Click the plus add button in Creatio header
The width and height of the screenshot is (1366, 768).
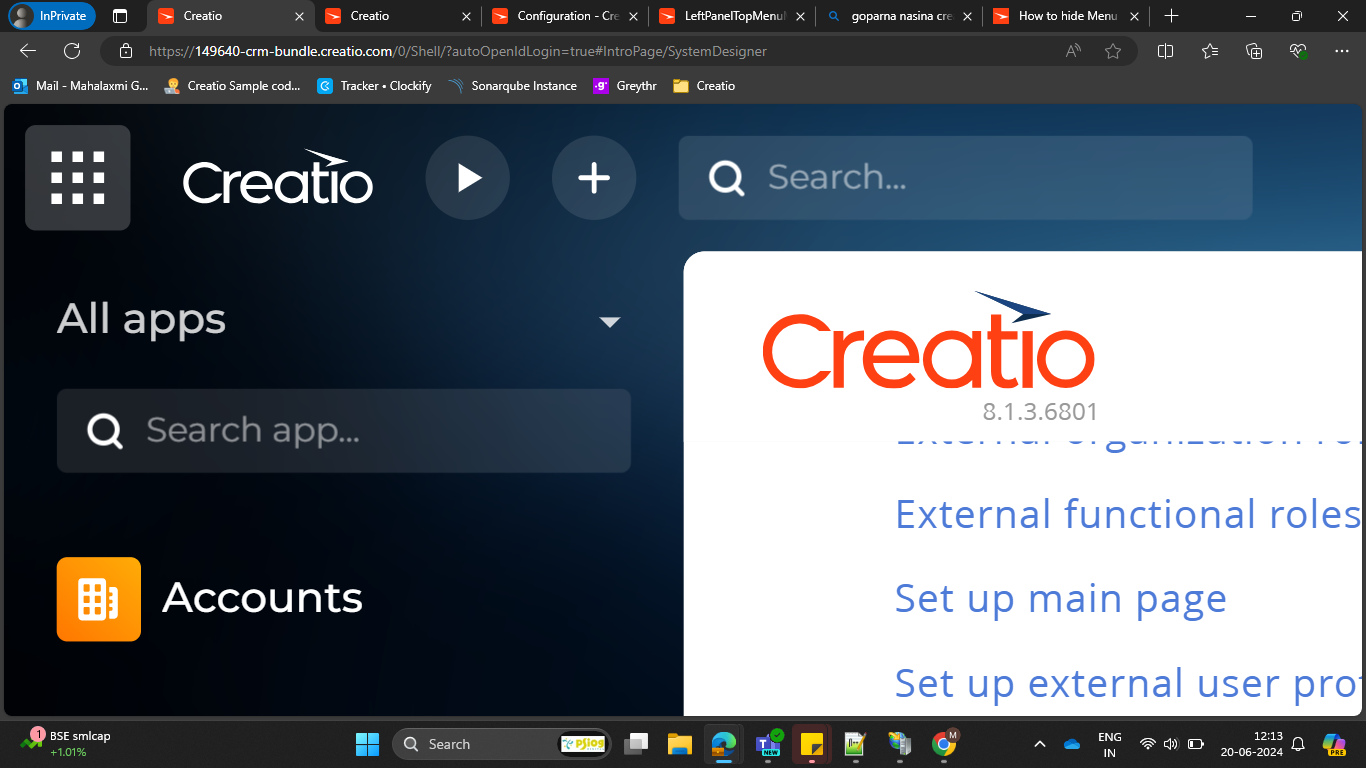(594, 178)
